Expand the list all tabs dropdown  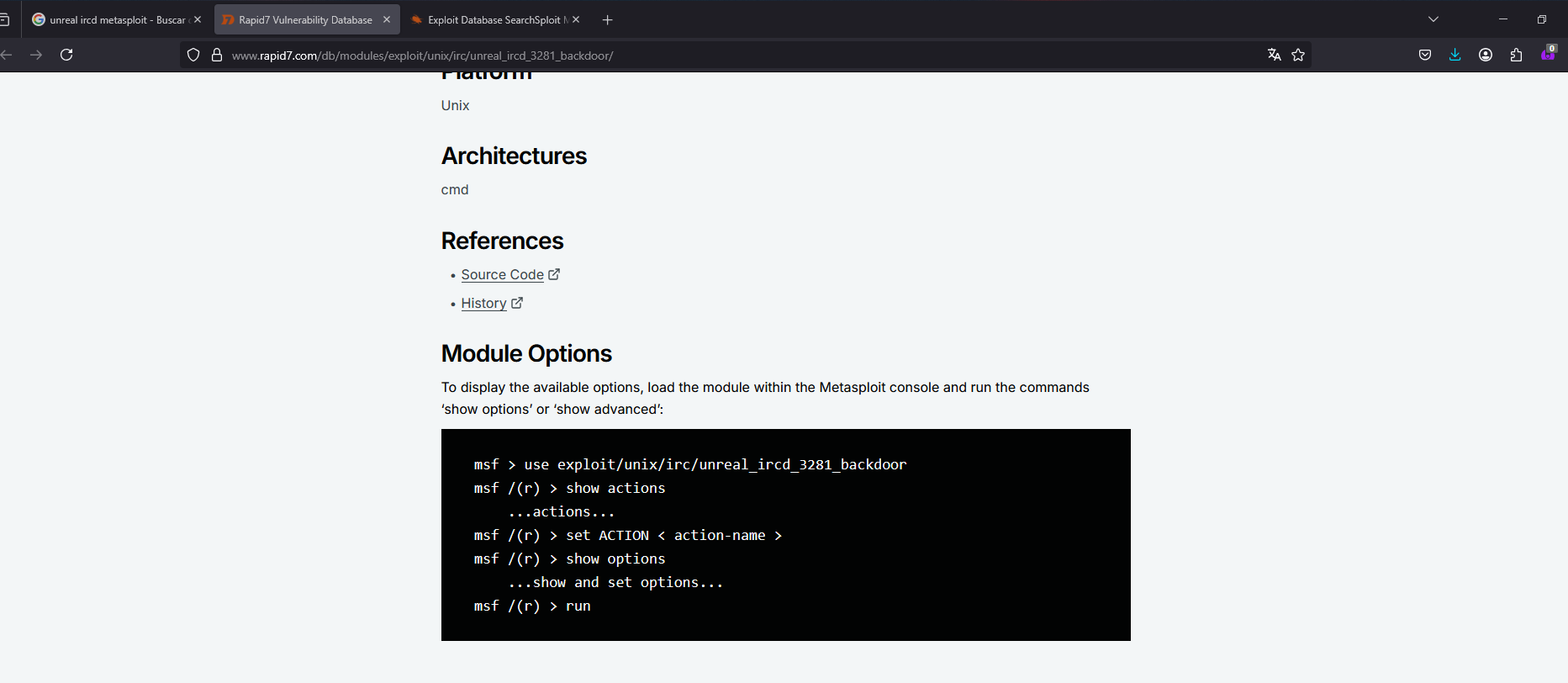1433,19
